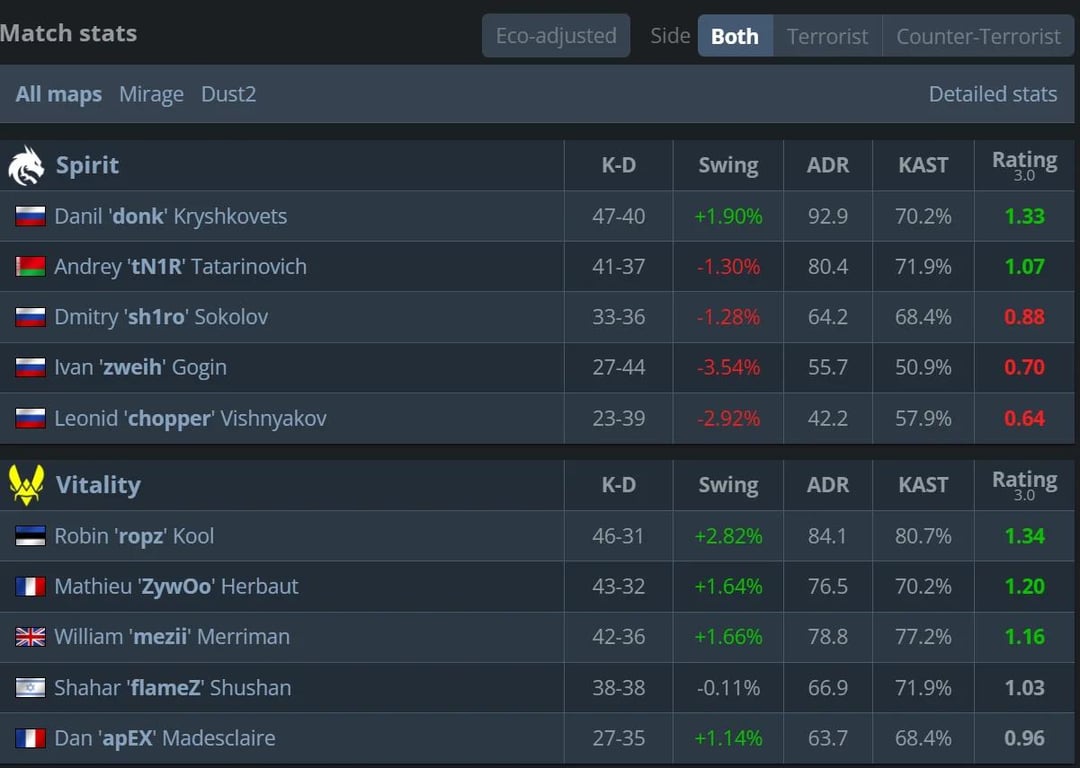The image size is (1080, 768).
Task: Click the France flag beside apEX
Action: pyautogui.click(x=30, y=738)
